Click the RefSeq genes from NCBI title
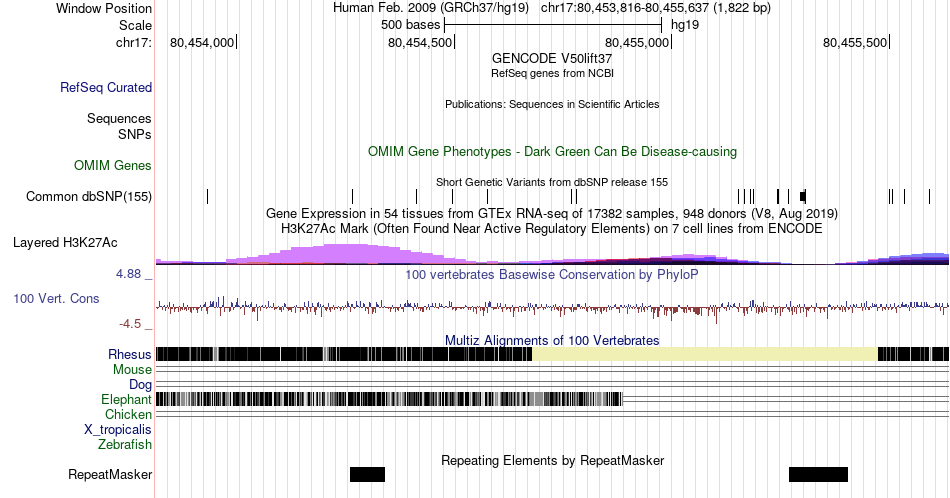950x498 pixels. (x=552, y=73)
